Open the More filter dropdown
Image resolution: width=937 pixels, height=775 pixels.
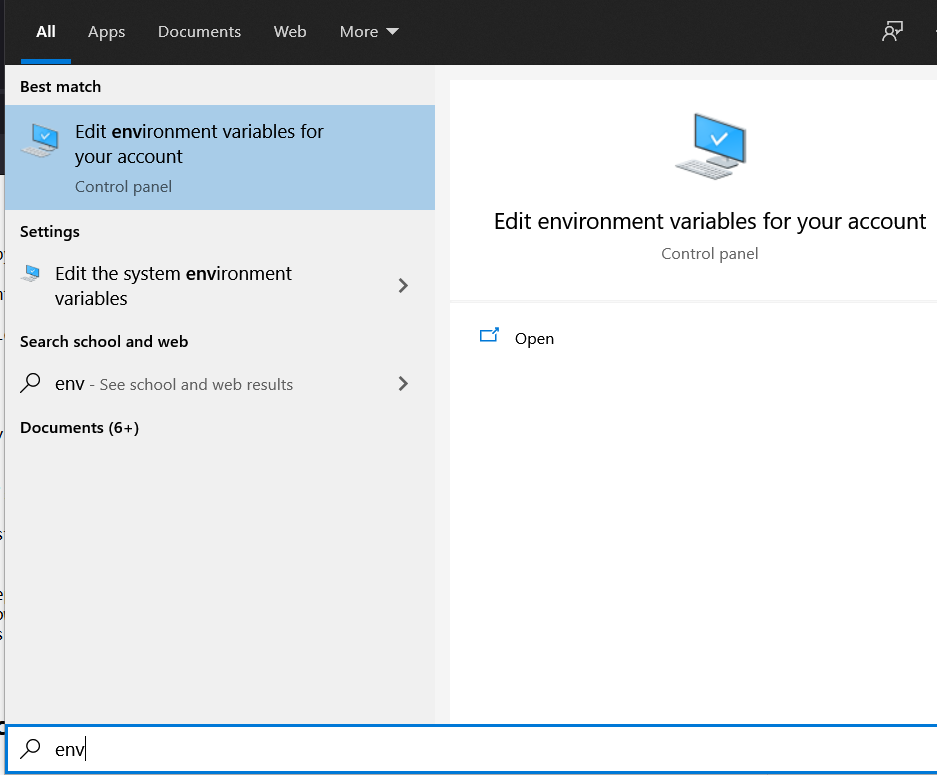[x=369, y=32]
